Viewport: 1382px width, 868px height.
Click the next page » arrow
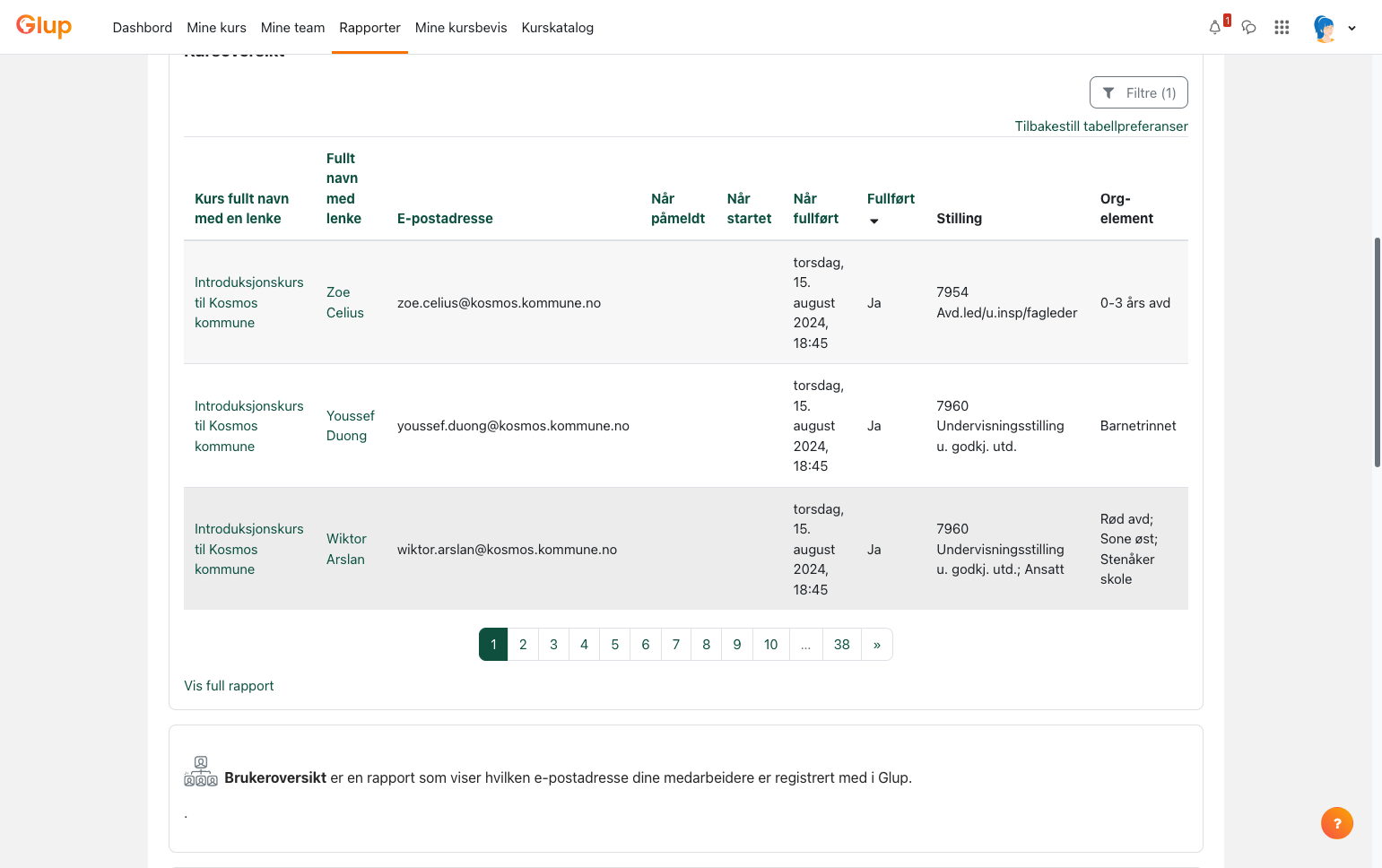click(x=876, y=645)
